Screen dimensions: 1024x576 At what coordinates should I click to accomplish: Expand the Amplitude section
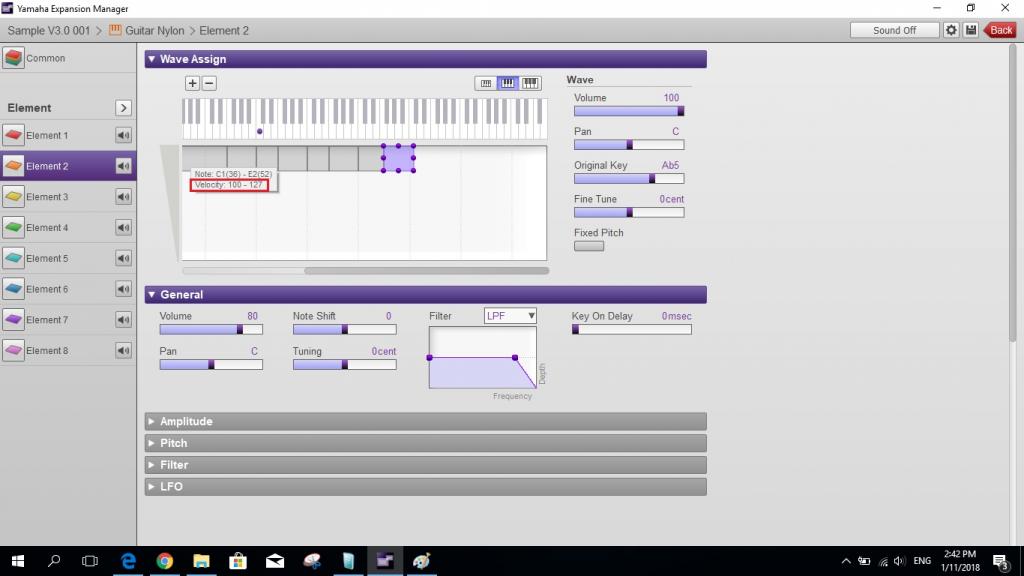tap(152, 421)
